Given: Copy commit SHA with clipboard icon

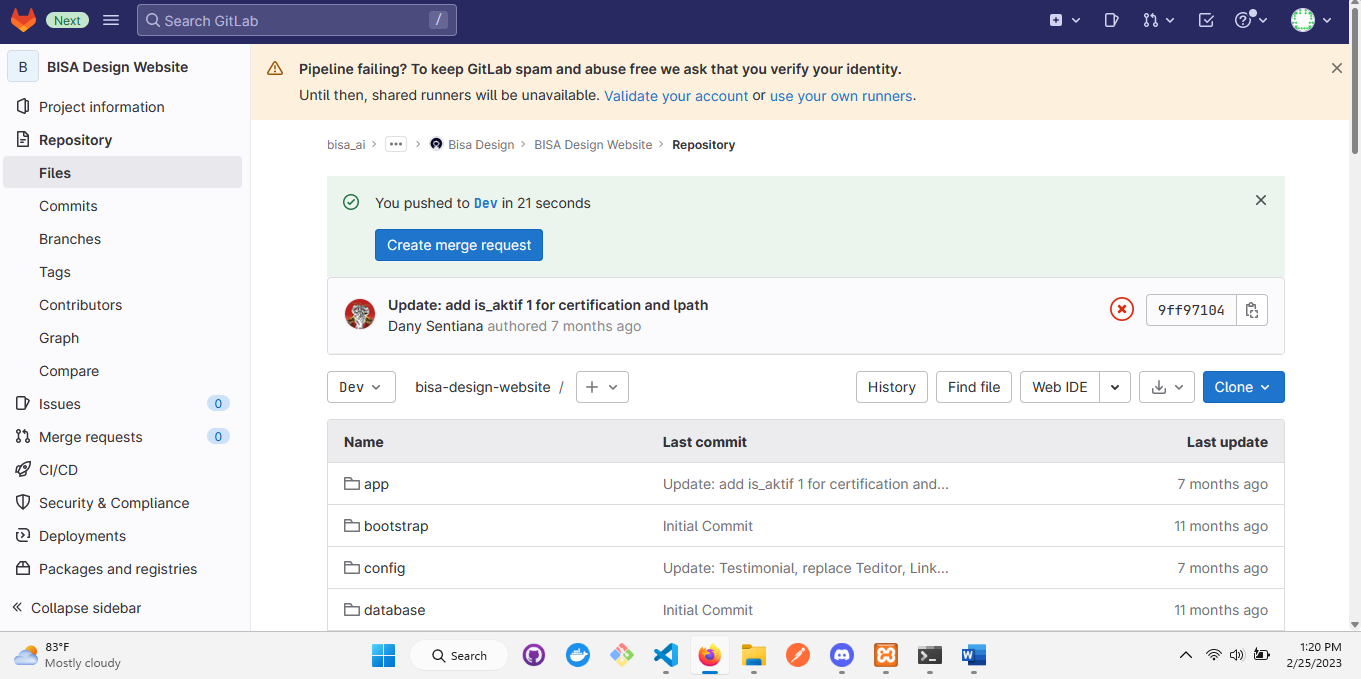Looking at the screenshot, I should pos(1252,310).
